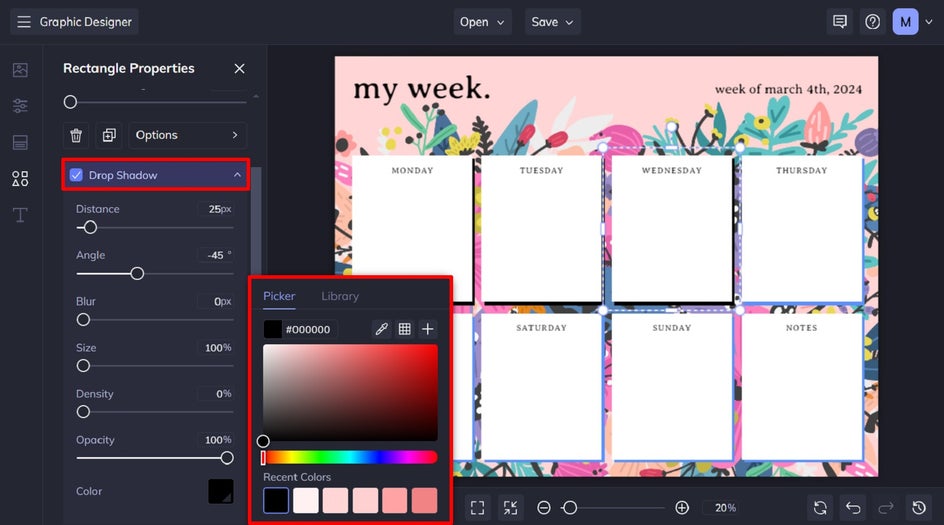The height and width of the screenshot is (525, 944).
Task: Switch to the Picker tab
Action: [279, 296]
